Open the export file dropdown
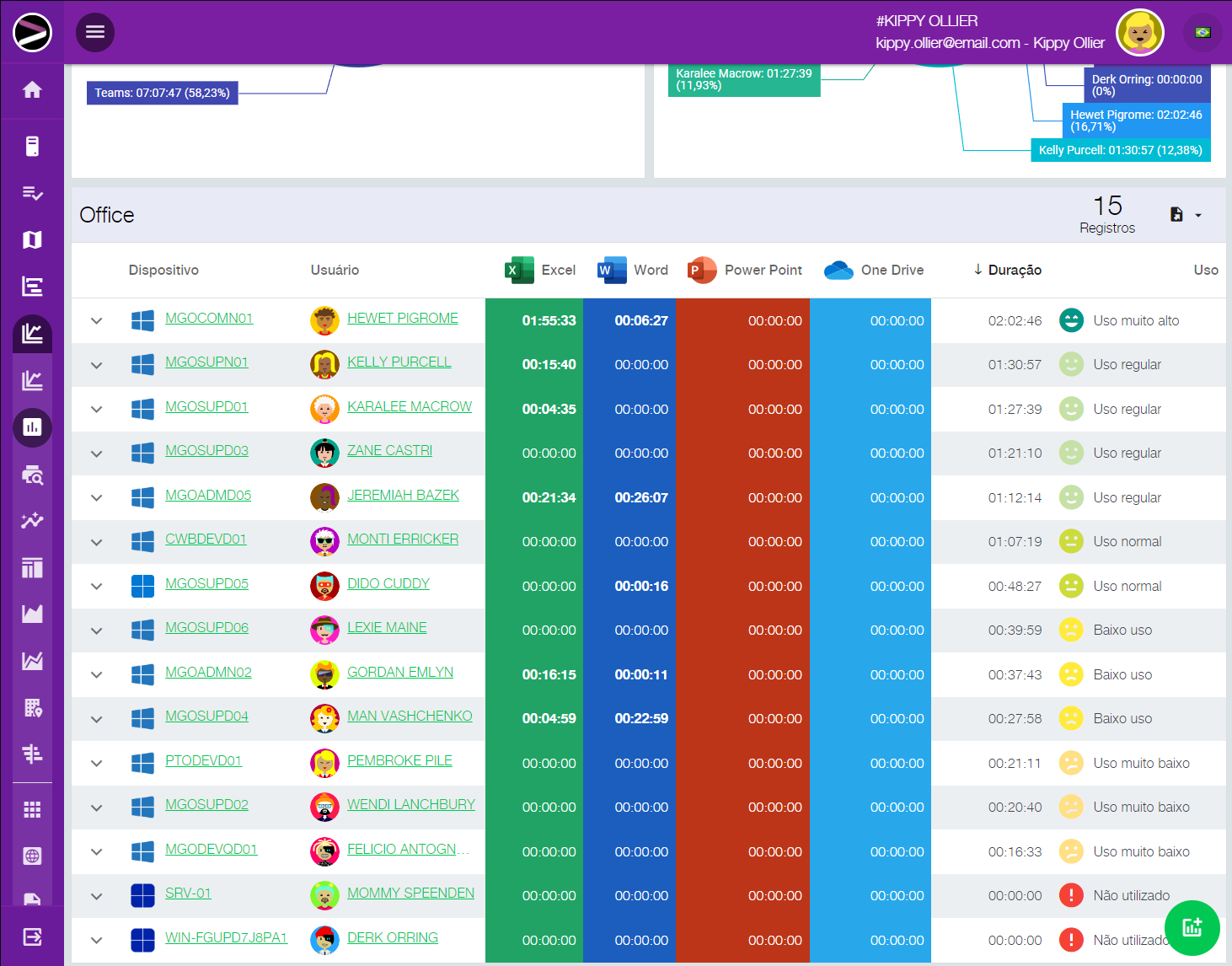Image resolution: width=1232 pixels, height=966 pixels. (1185, 215)
